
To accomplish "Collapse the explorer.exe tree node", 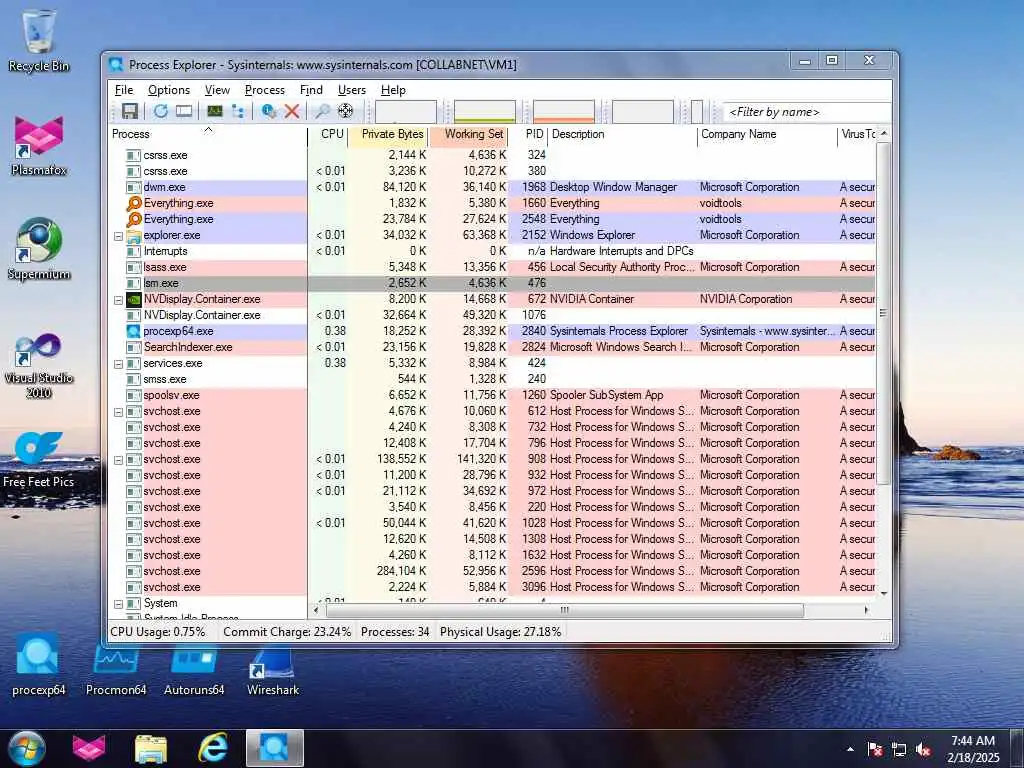I will (118, 236).
